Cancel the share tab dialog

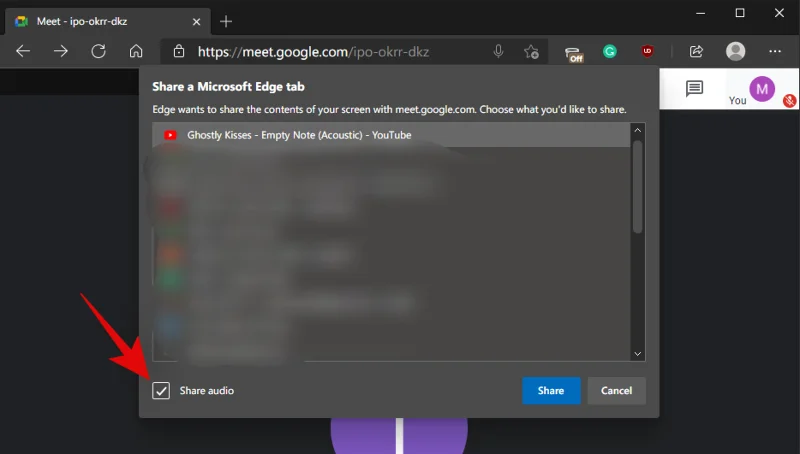[x=616, y=391]
